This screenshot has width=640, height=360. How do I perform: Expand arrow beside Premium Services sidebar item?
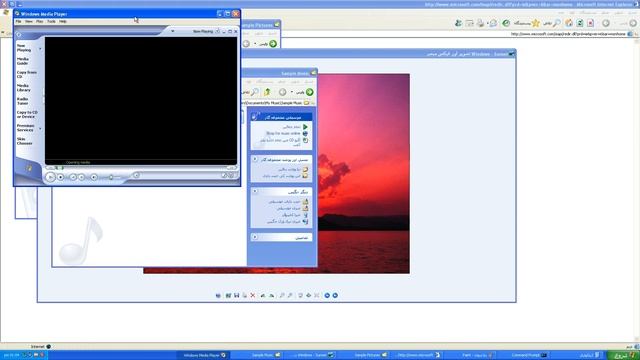tap(40, 129)
